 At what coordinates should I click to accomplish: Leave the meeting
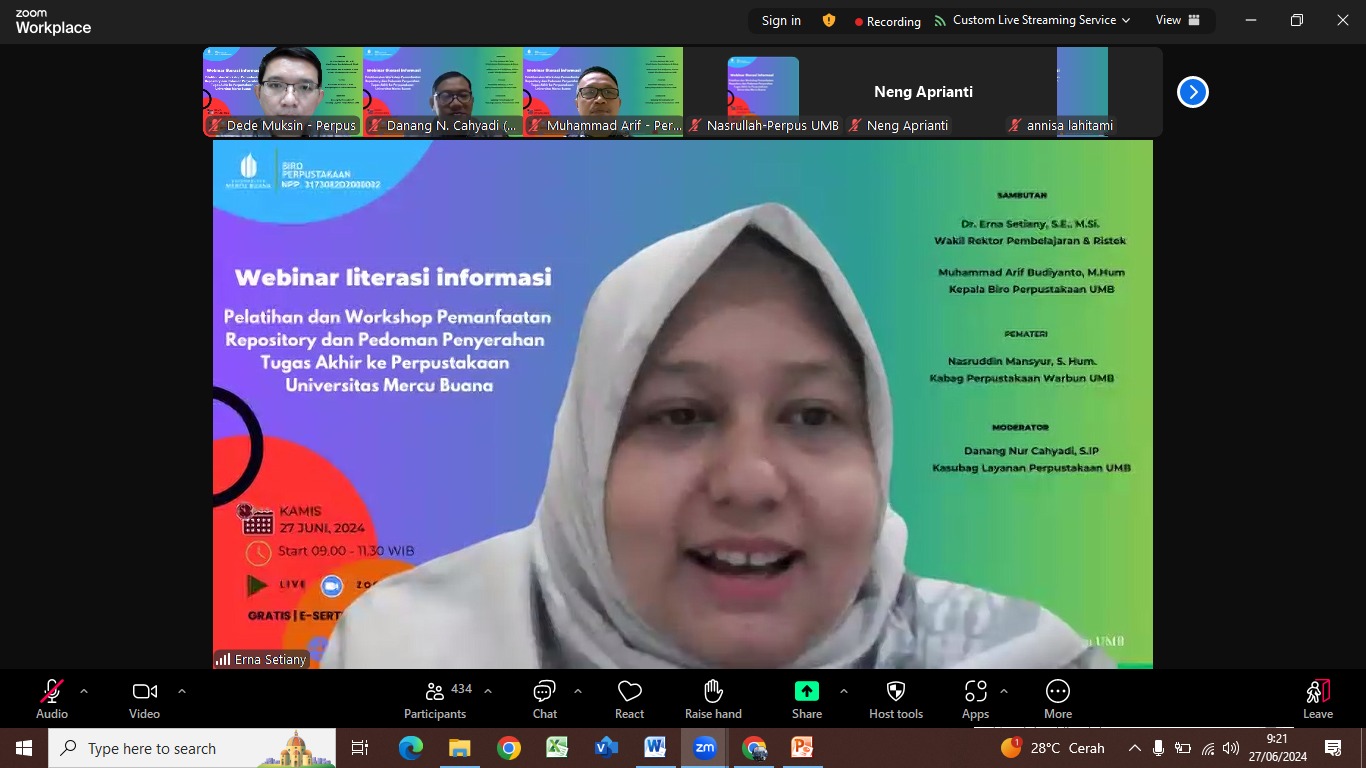tap(1317, 699)
